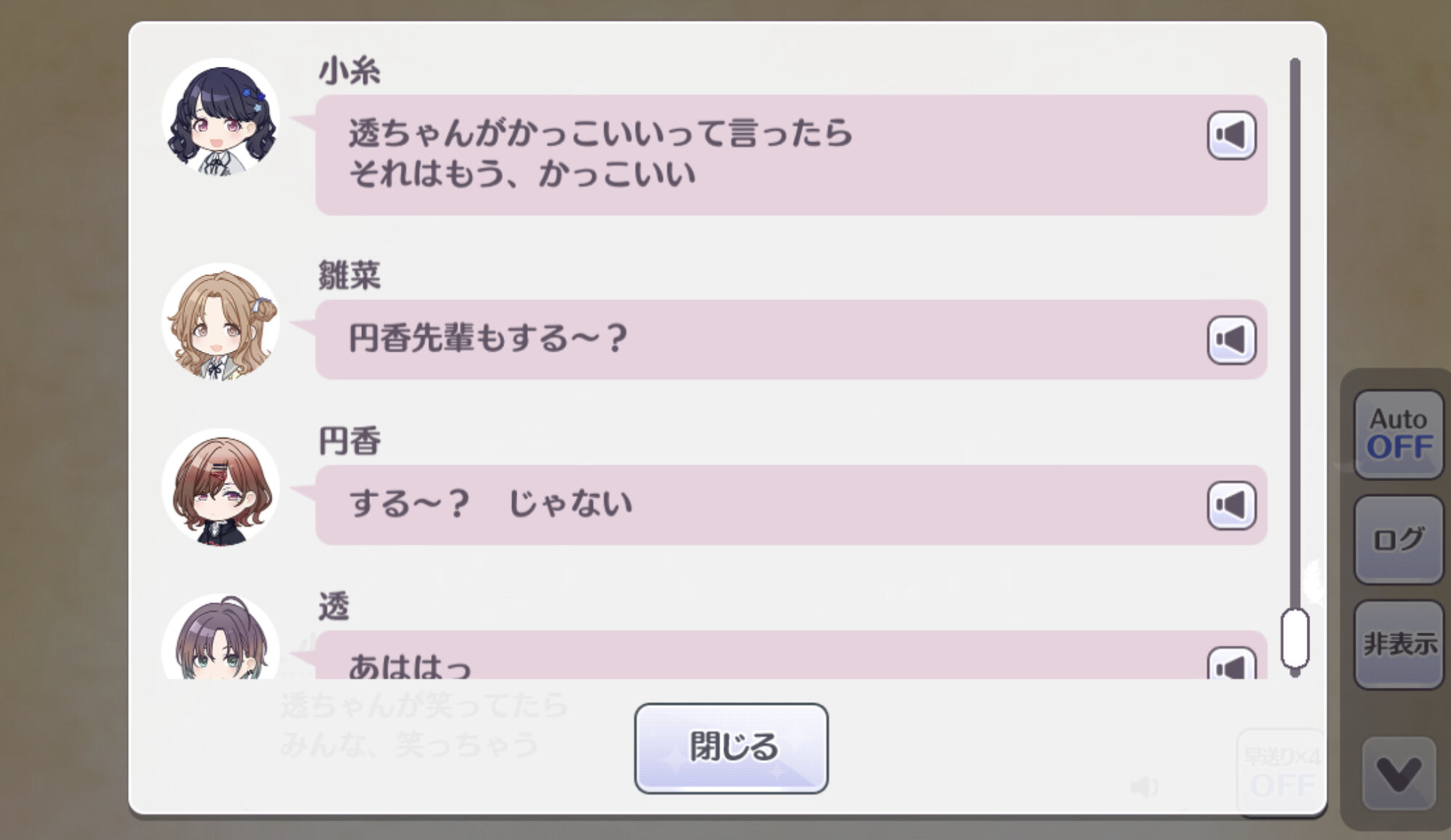The width and height of the screenshot is (1451, 840).
Task: Click 透's character avatar
Action: pyautogui.click(x=221, y=637)
